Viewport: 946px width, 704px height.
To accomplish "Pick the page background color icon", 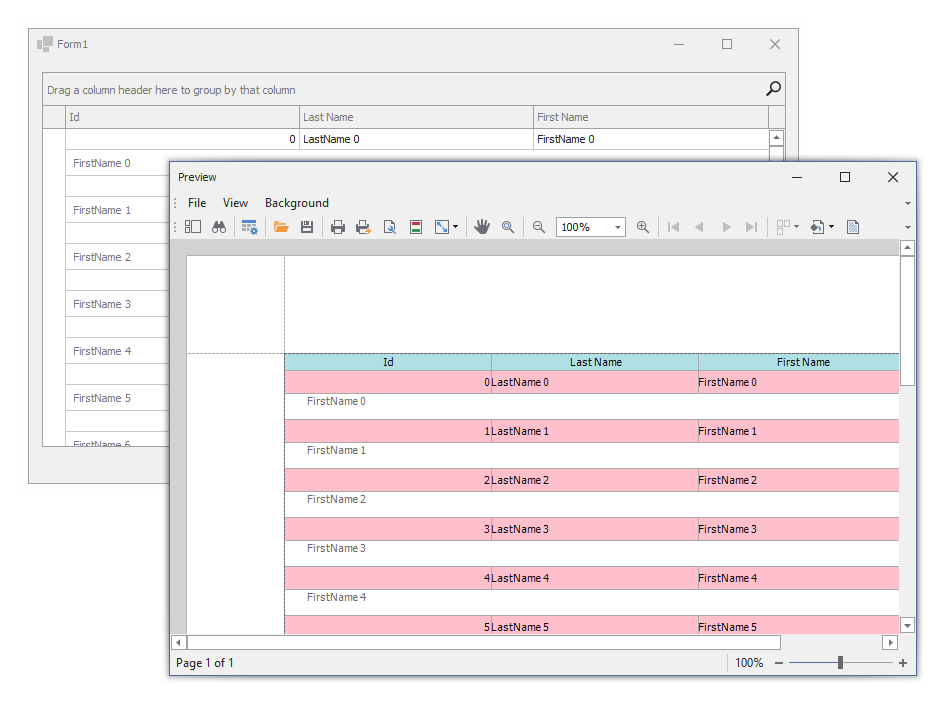I will 817,227.
